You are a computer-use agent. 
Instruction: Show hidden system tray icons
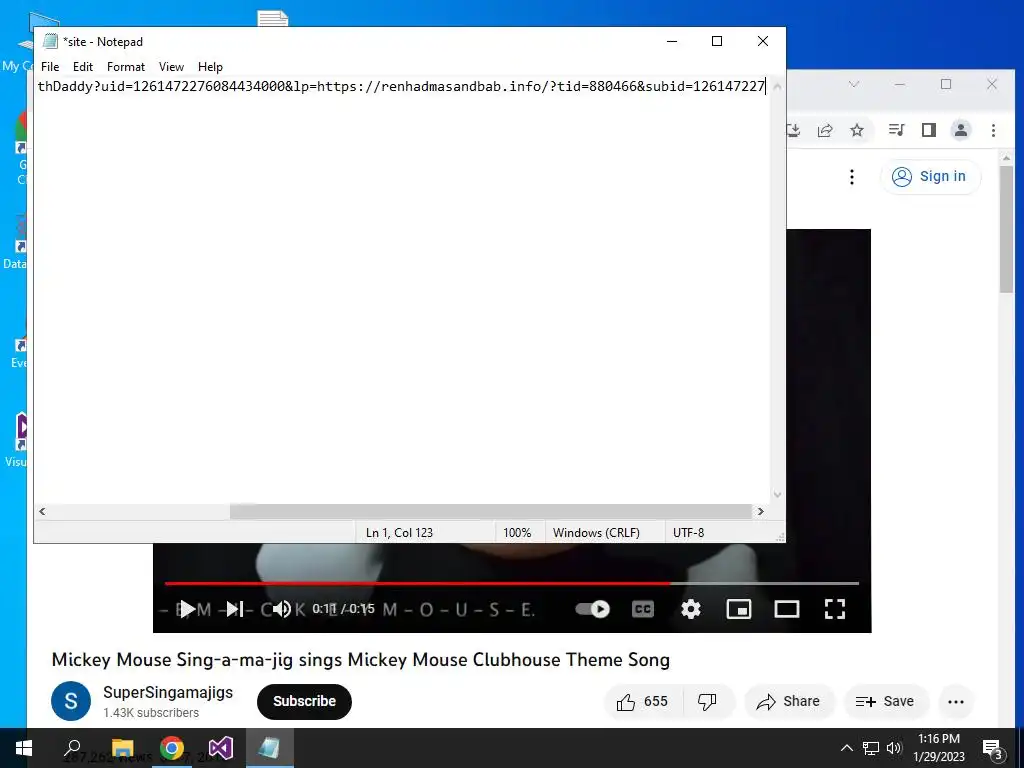(846, 748)
